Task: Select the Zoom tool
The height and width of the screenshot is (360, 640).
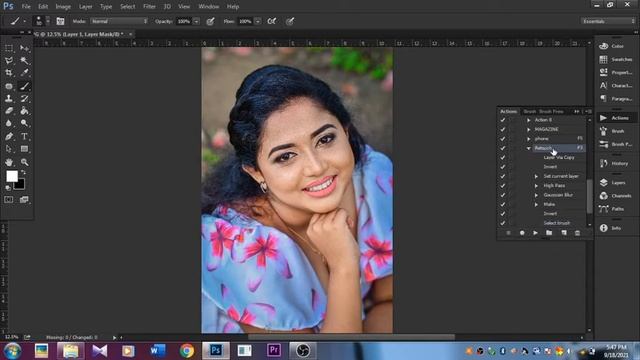Action: coord(24,162)
